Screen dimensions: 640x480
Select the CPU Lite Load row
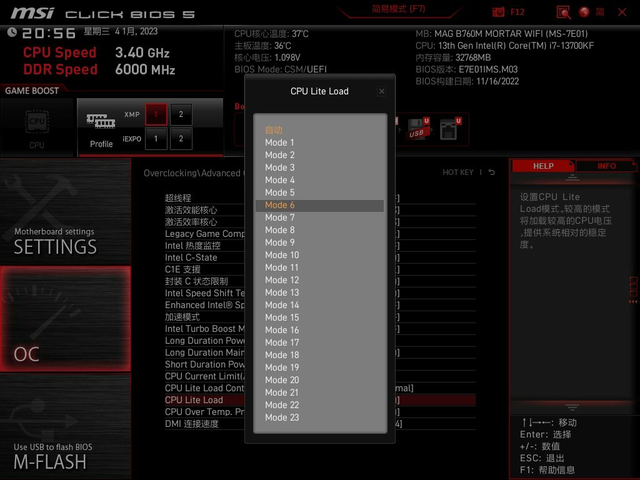320,400
